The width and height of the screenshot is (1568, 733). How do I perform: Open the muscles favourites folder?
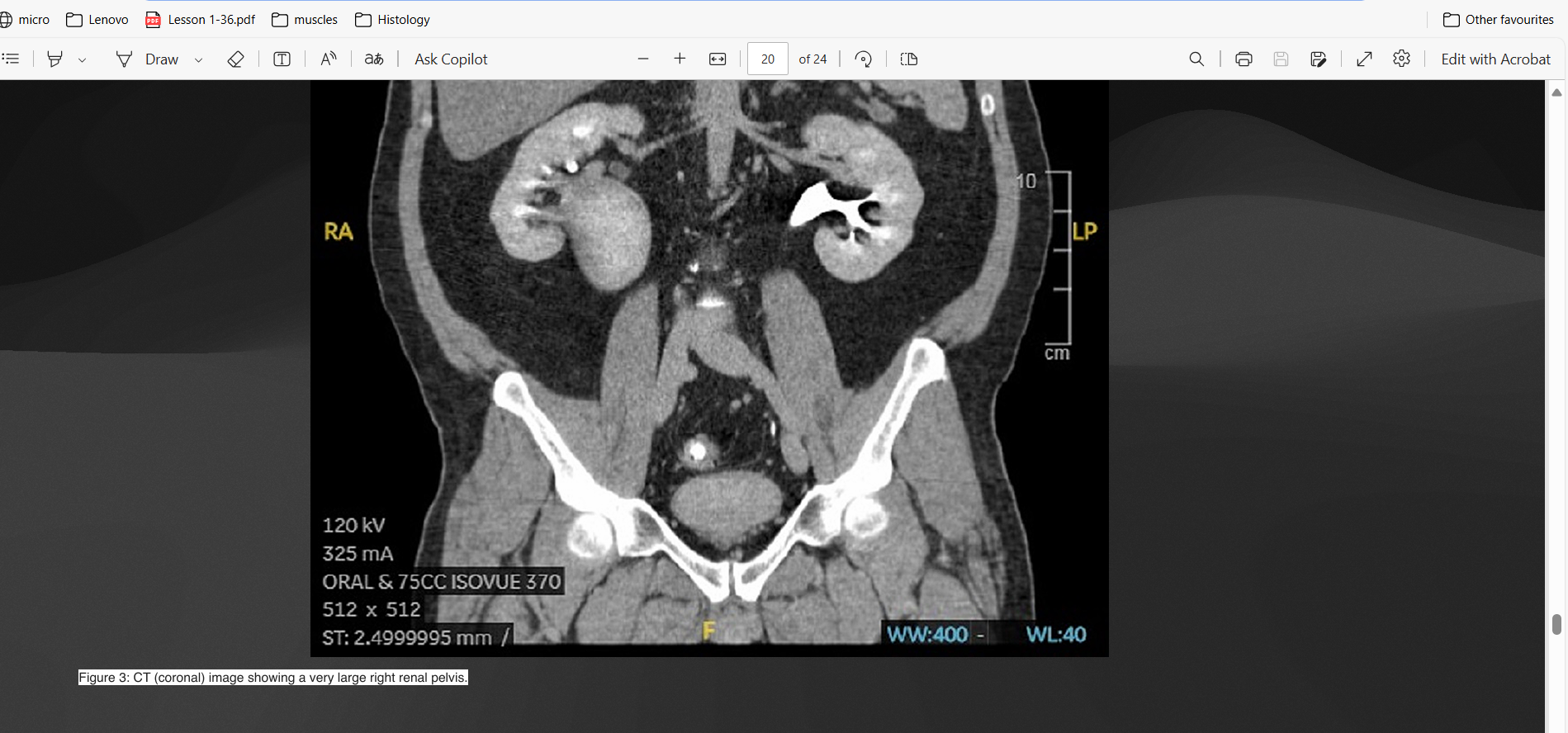click(305, 19)
